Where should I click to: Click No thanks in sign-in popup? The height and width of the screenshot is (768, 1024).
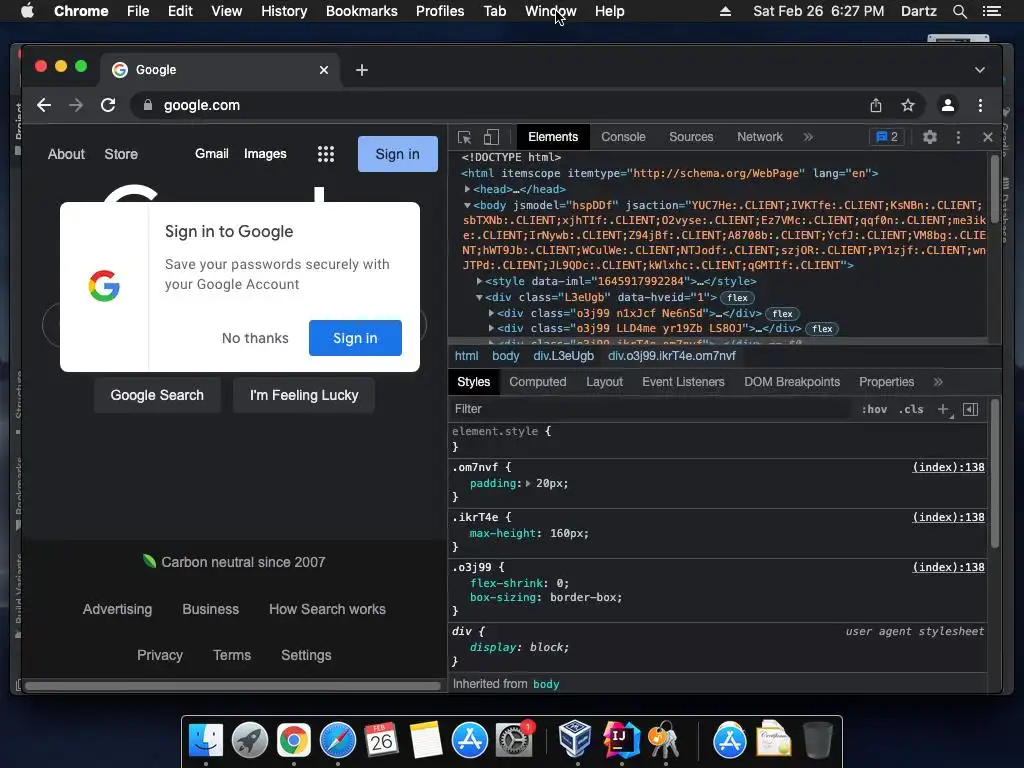(255, 338)
